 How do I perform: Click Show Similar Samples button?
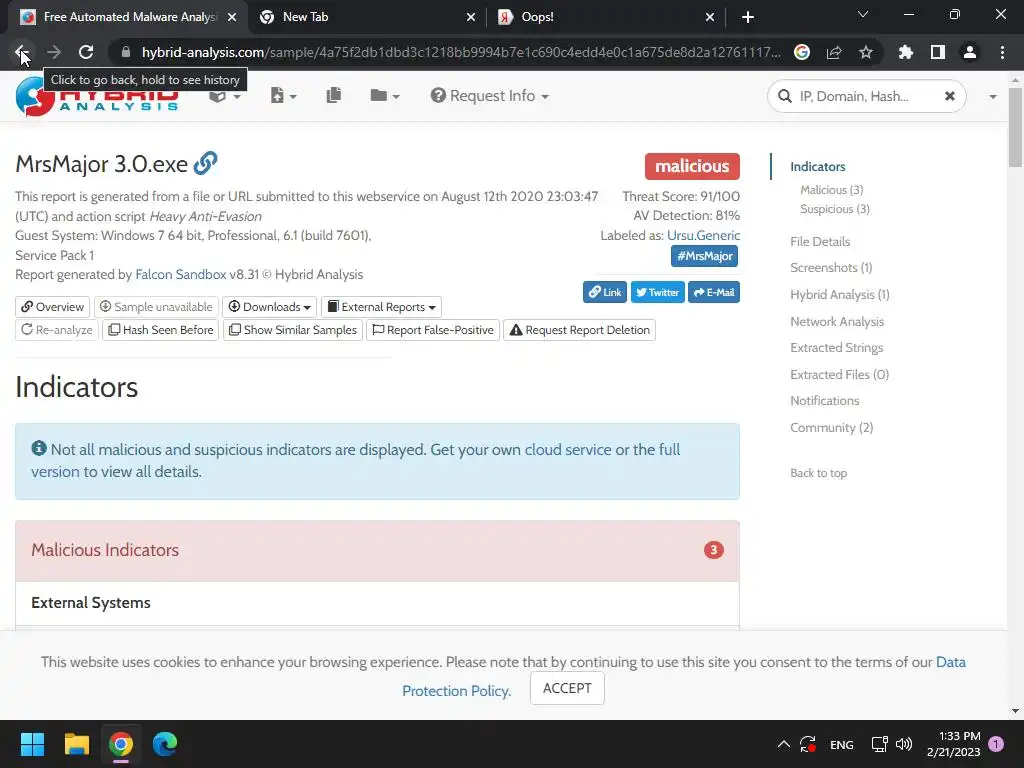(293, 330)
